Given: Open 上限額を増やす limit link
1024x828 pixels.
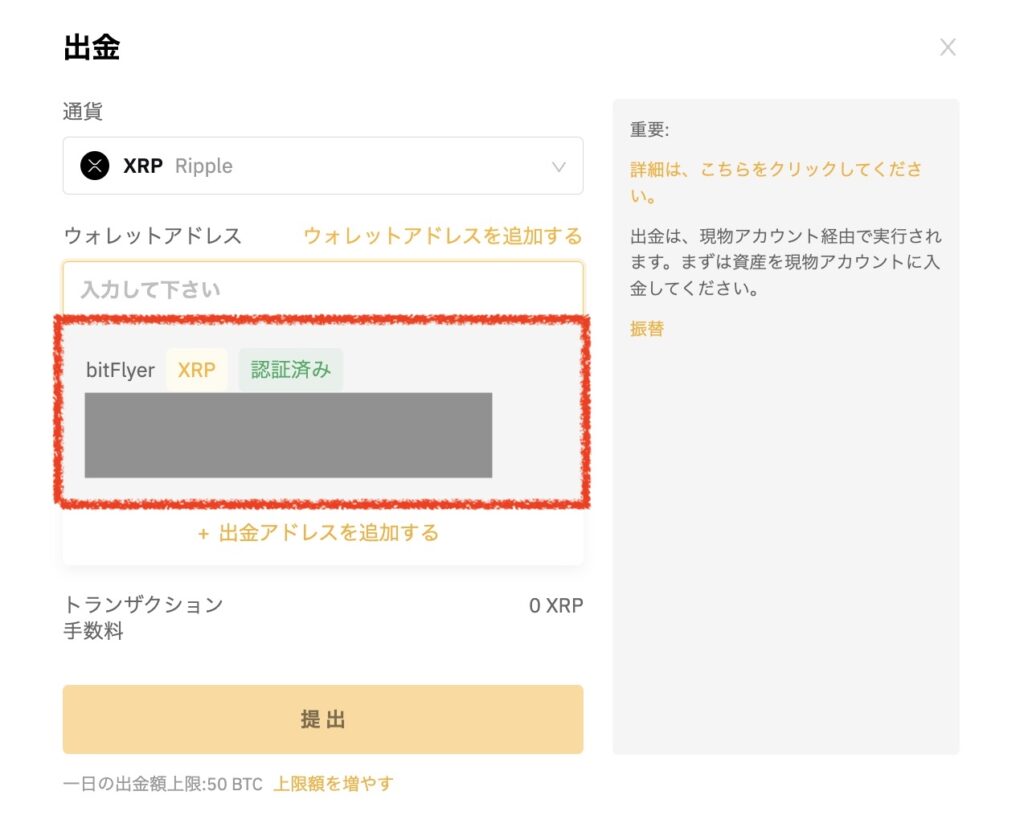Looking at the screenshot, I should click(x=333, y=784).
